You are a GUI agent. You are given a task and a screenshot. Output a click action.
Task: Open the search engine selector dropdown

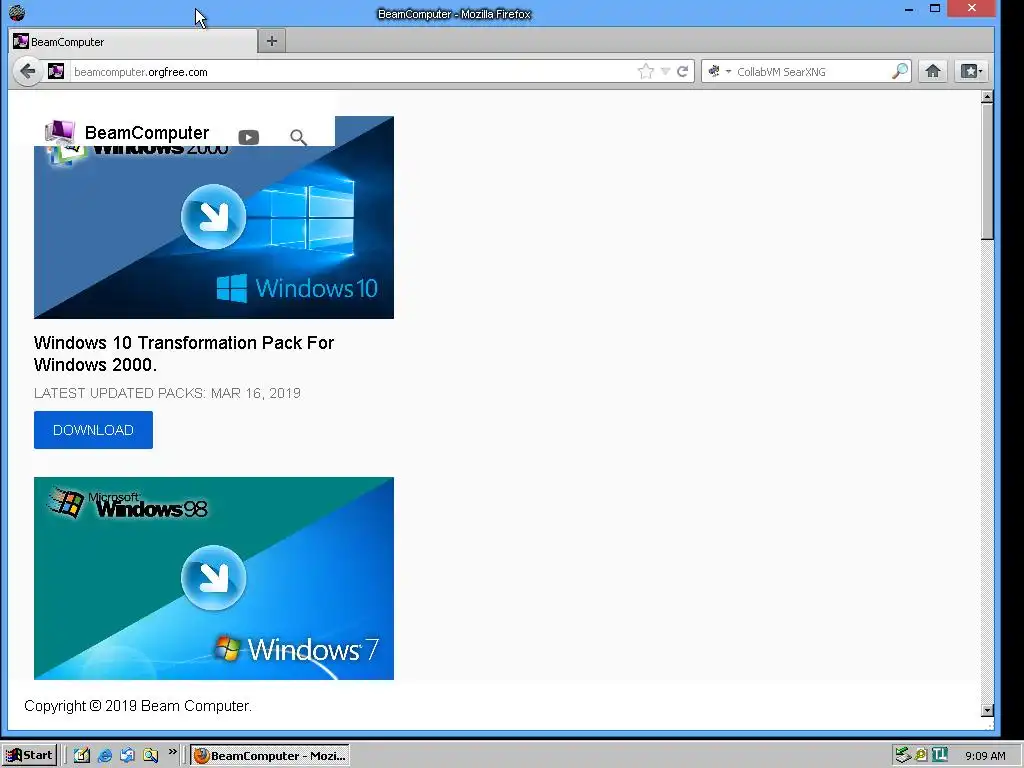pos(719,71)
